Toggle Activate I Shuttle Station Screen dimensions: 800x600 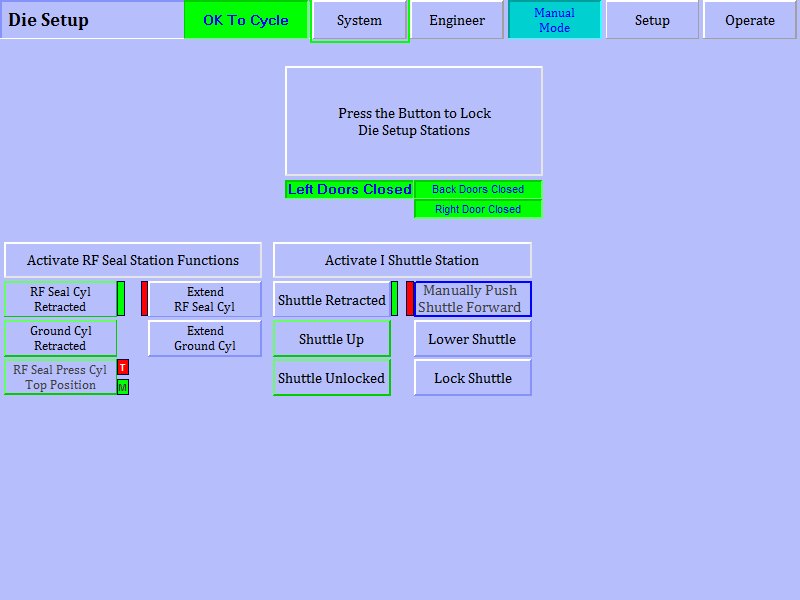point(402,260)
